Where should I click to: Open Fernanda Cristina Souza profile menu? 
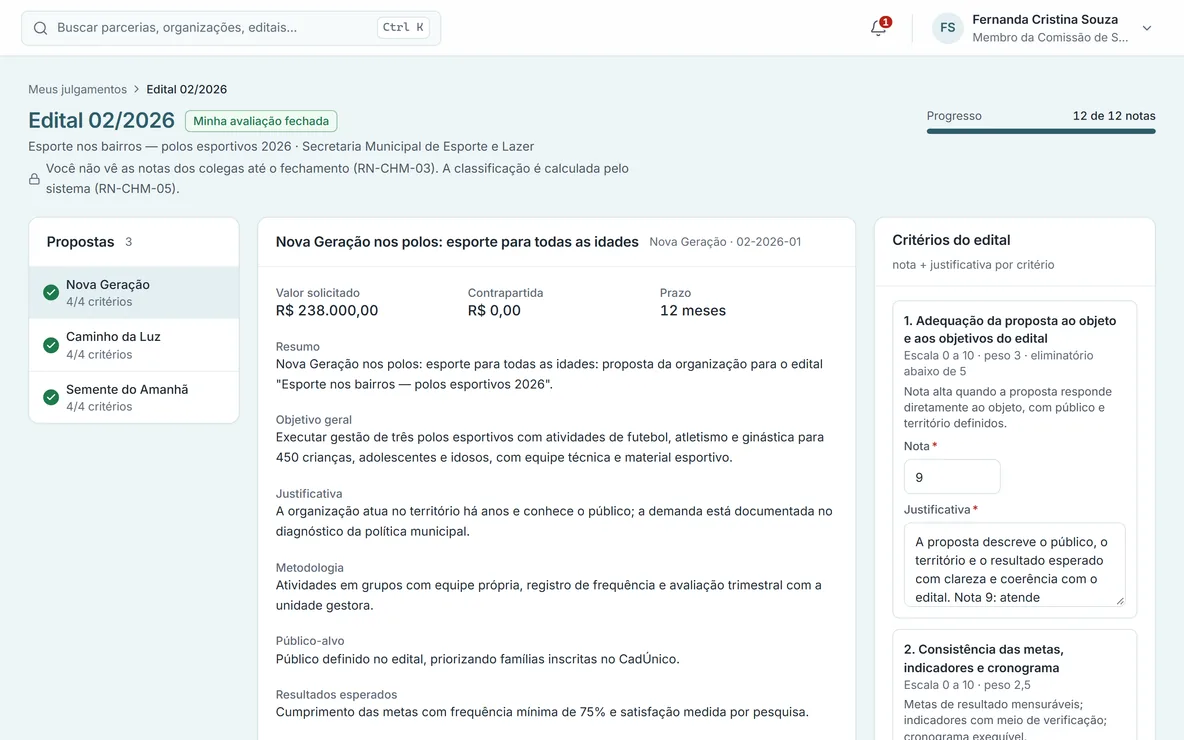point(1043,28)
